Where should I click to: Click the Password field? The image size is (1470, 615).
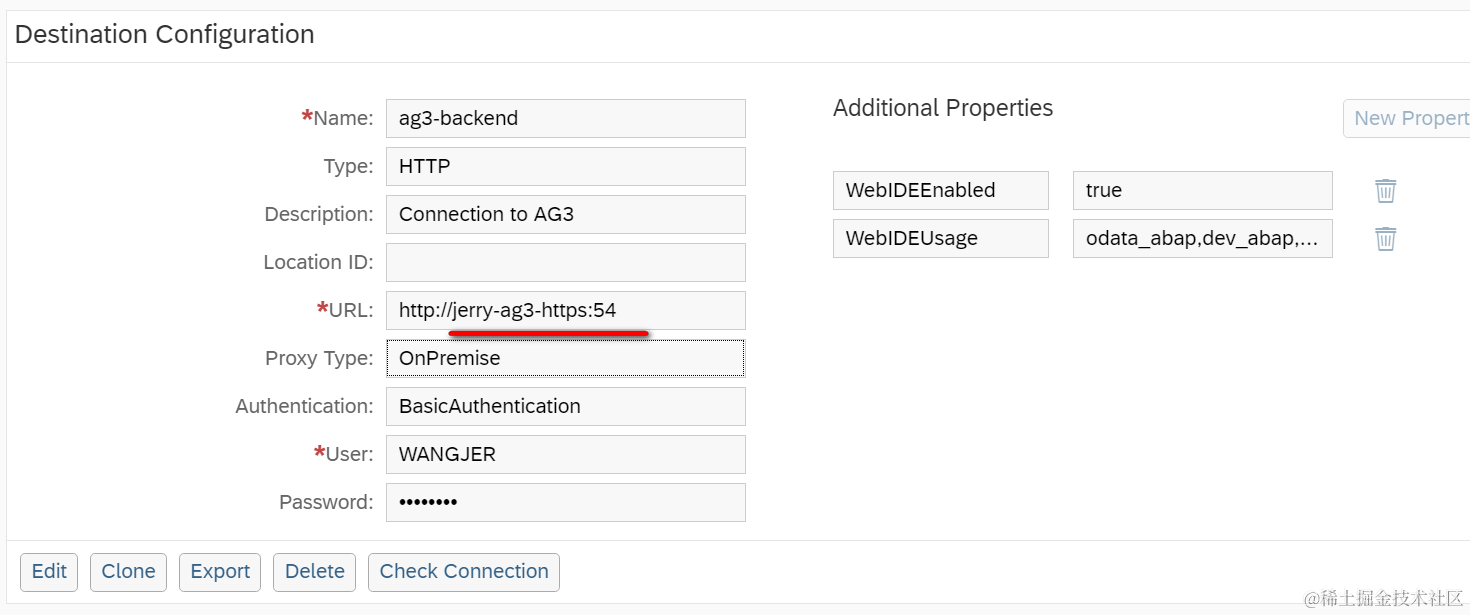click(x=565, y=502)
